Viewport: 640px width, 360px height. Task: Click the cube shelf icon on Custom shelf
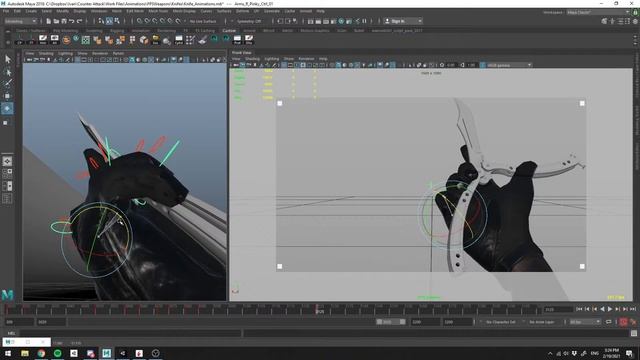coord(144,40)
